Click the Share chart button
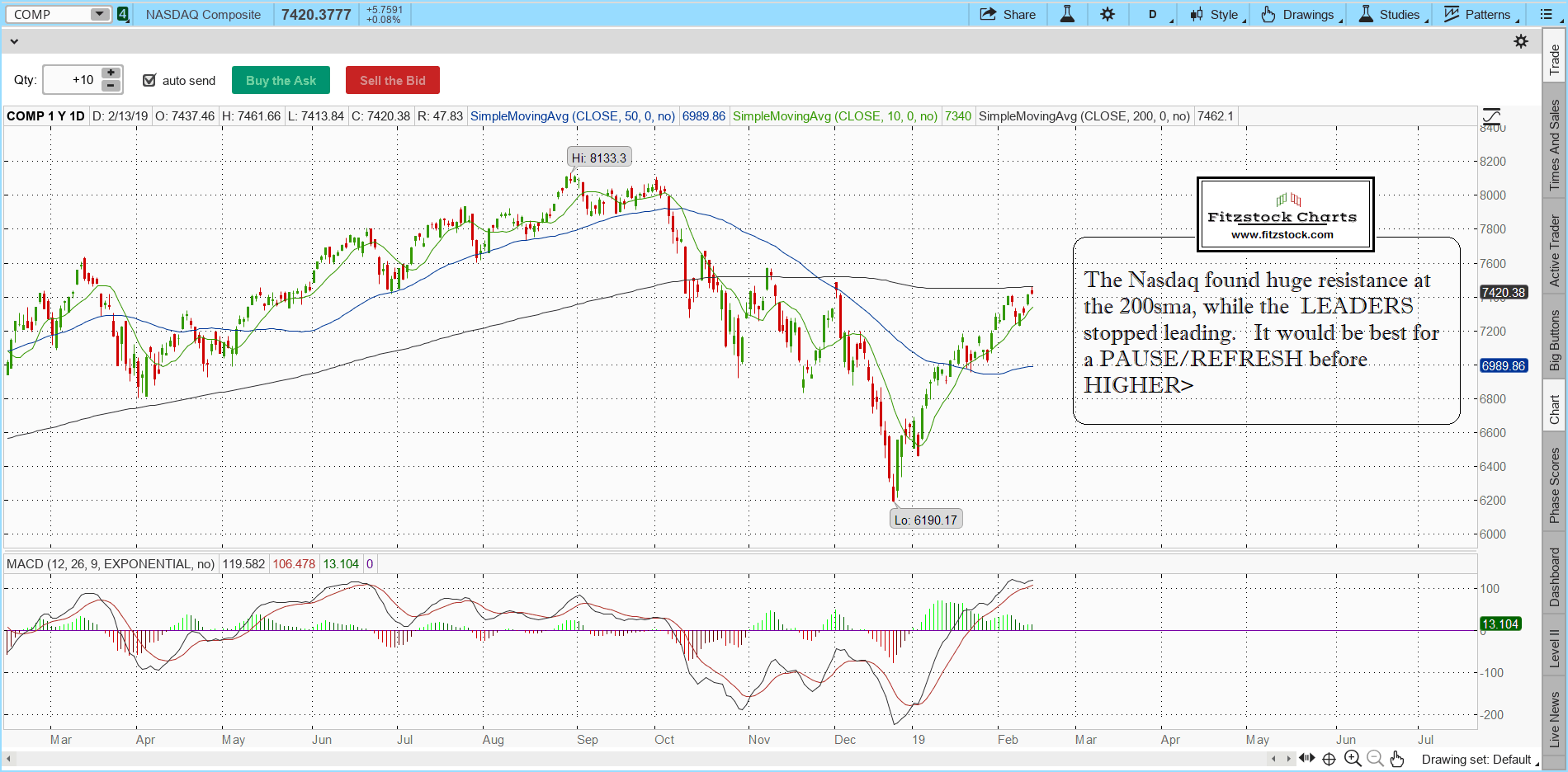 (x=1007, y=14)
